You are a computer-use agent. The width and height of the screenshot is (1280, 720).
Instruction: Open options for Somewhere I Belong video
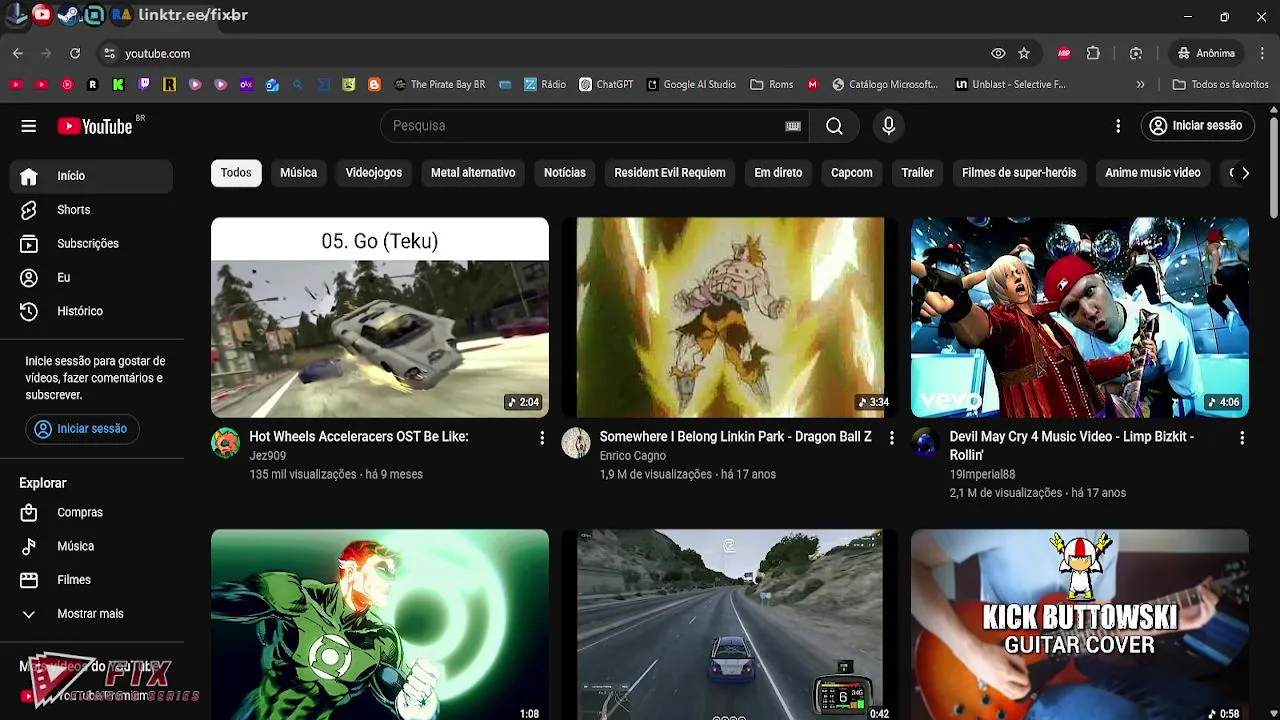point(892,438)
